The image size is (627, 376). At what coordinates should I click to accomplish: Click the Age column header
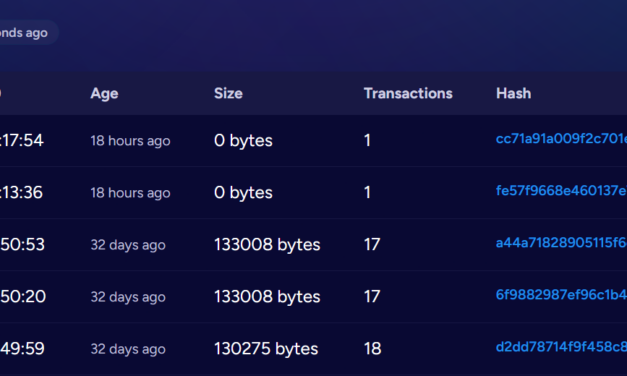pyautogui.click(x=104, y=94)
